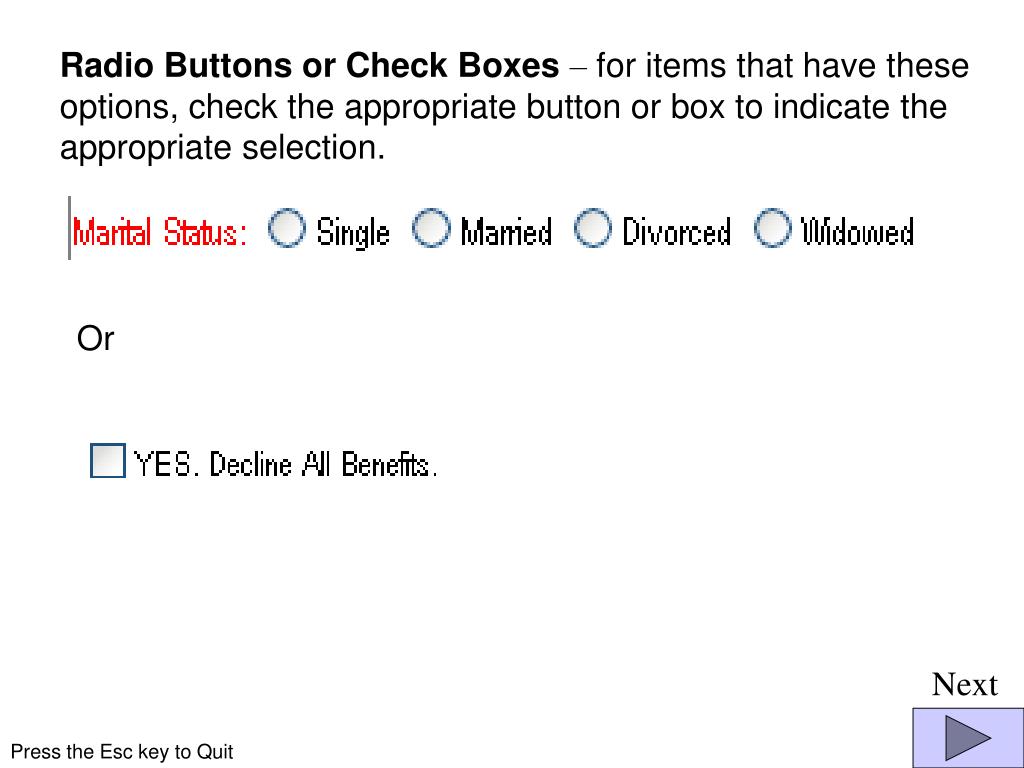Click the word Single beside its radio
Screen dimensions: 1024x768
tap(353, 233)
